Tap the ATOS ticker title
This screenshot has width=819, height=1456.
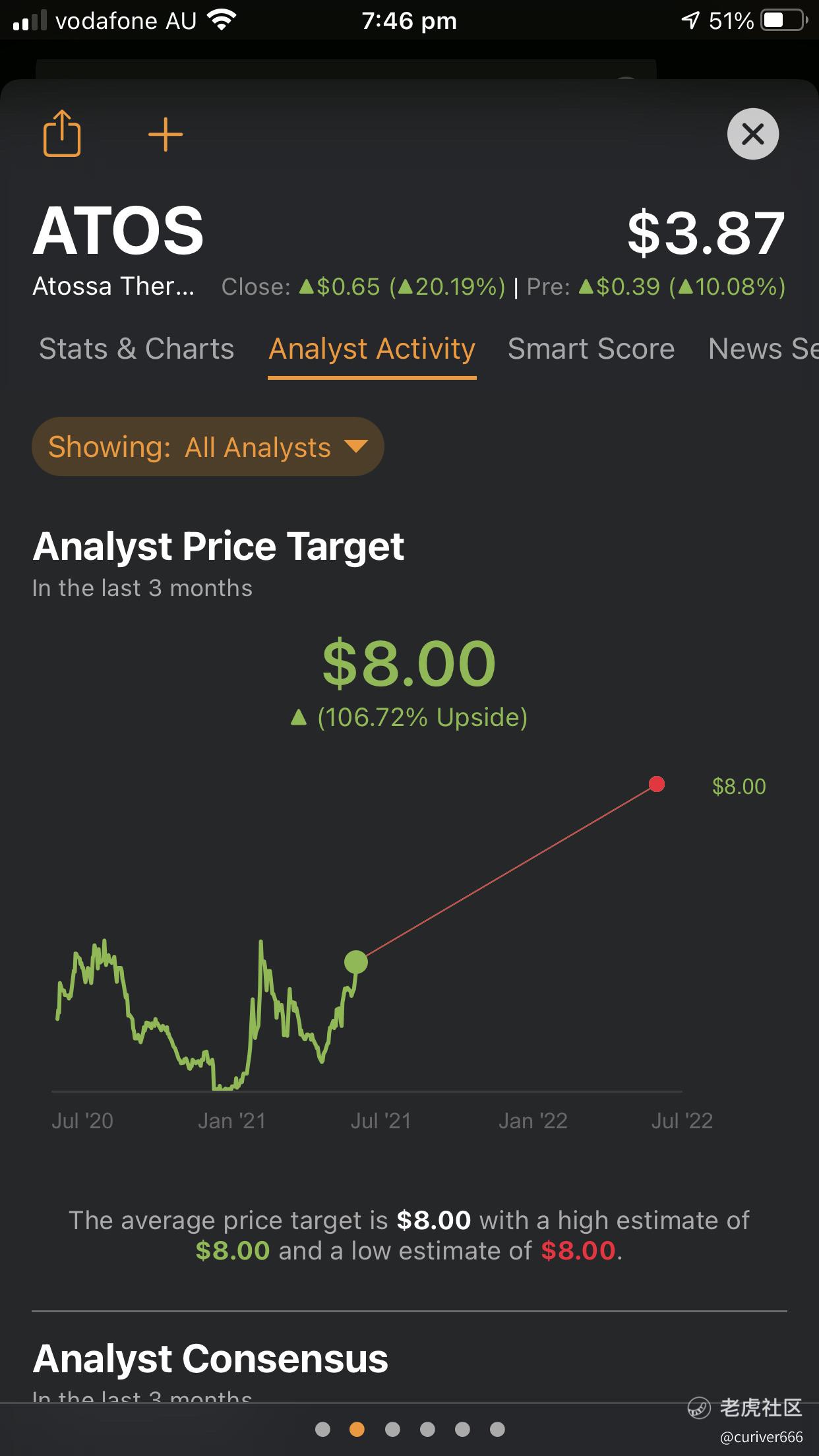point(119,231)
